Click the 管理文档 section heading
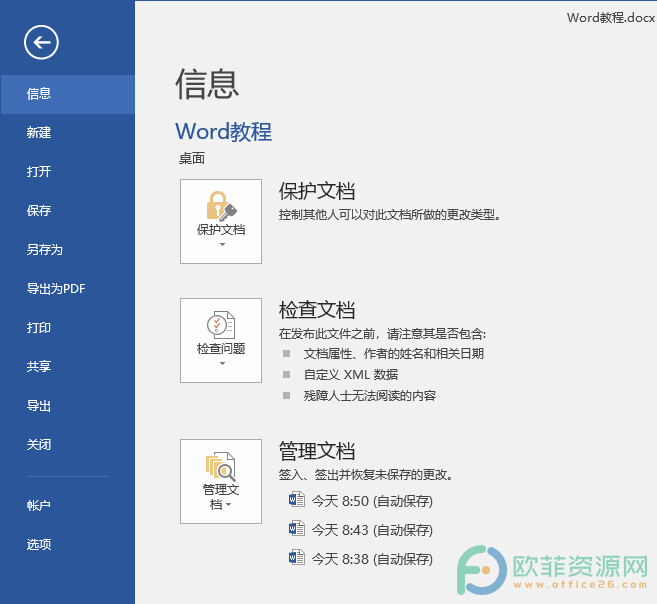 (317, 451)
